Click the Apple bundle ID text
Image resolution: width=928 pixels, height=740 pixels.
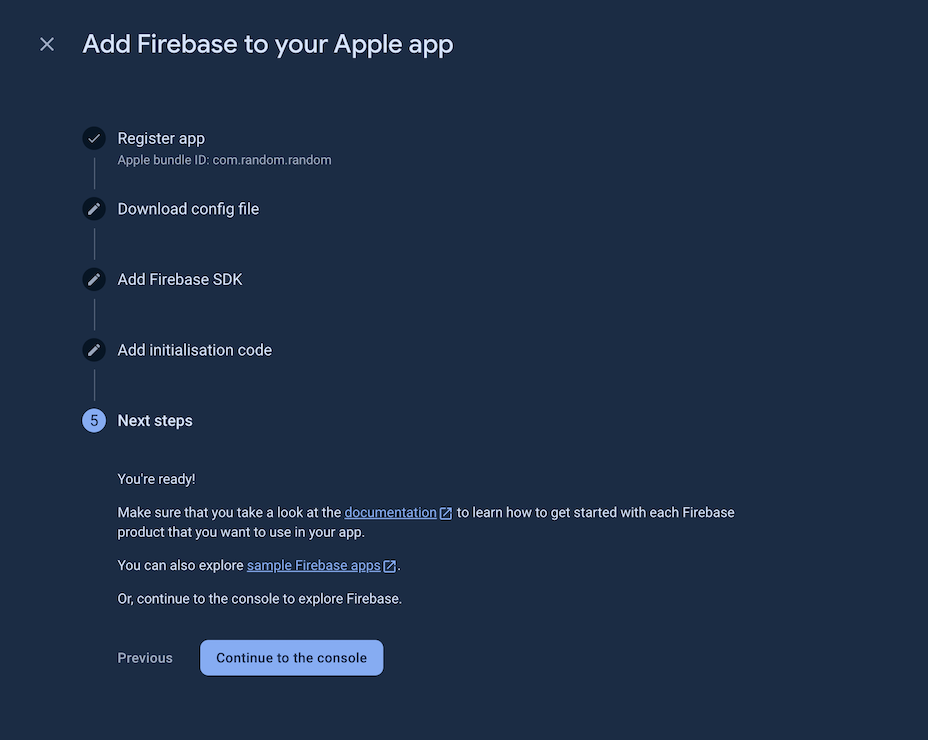coord(224,160)
